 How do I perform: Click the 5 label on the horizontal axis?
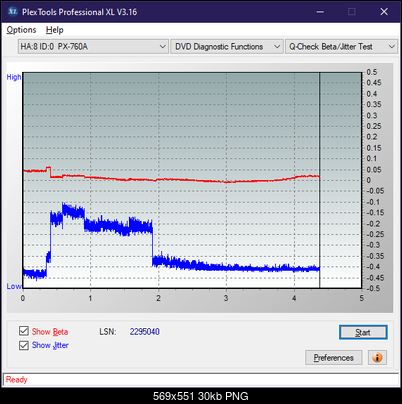[x=362, y=298]
